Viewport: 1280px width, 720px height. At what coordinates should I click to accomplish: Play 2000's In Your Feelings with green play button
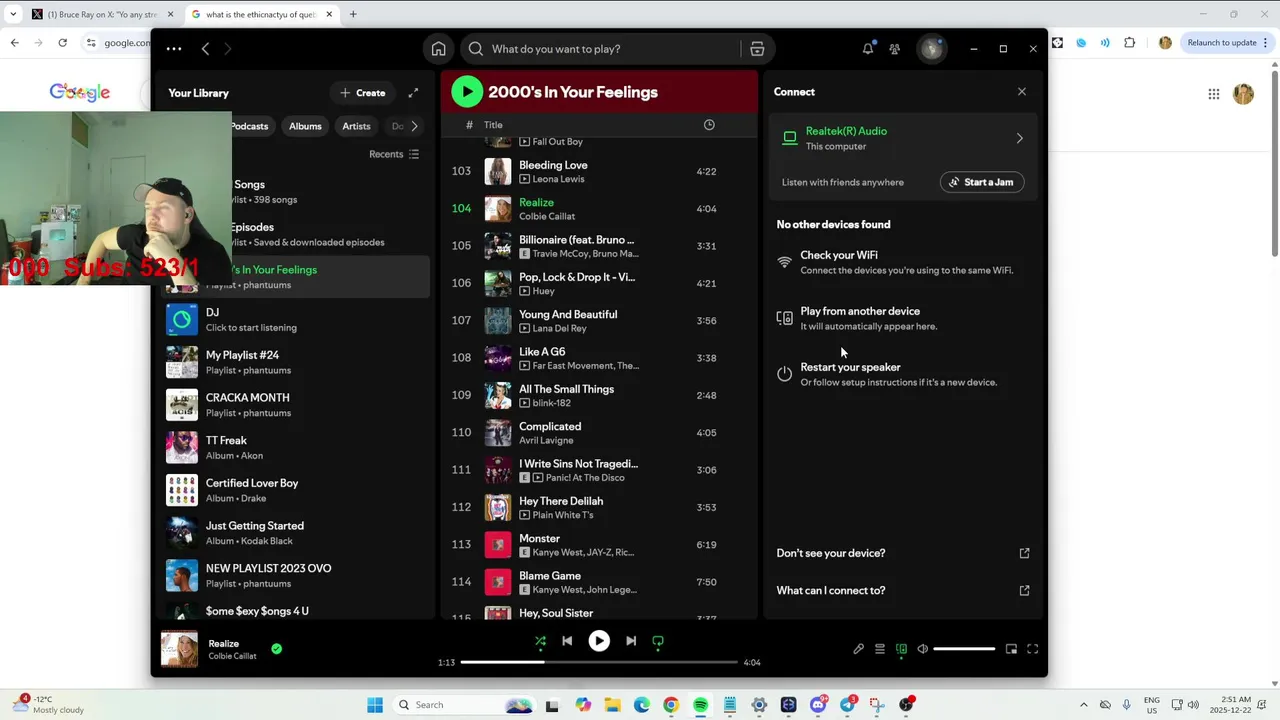click(x=467, y=92)
